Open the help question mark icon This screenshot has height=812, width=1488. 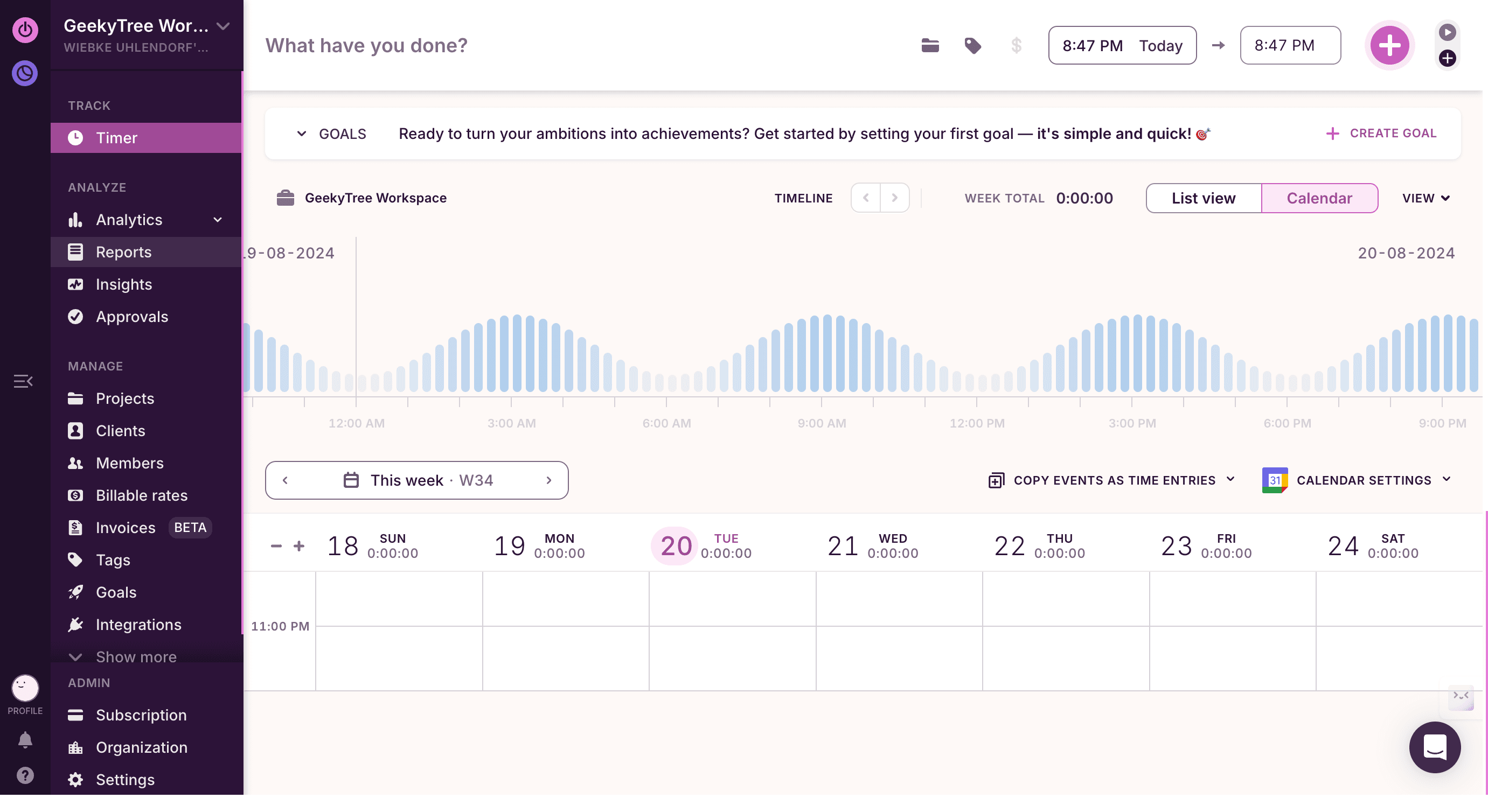tap(25, 775)
